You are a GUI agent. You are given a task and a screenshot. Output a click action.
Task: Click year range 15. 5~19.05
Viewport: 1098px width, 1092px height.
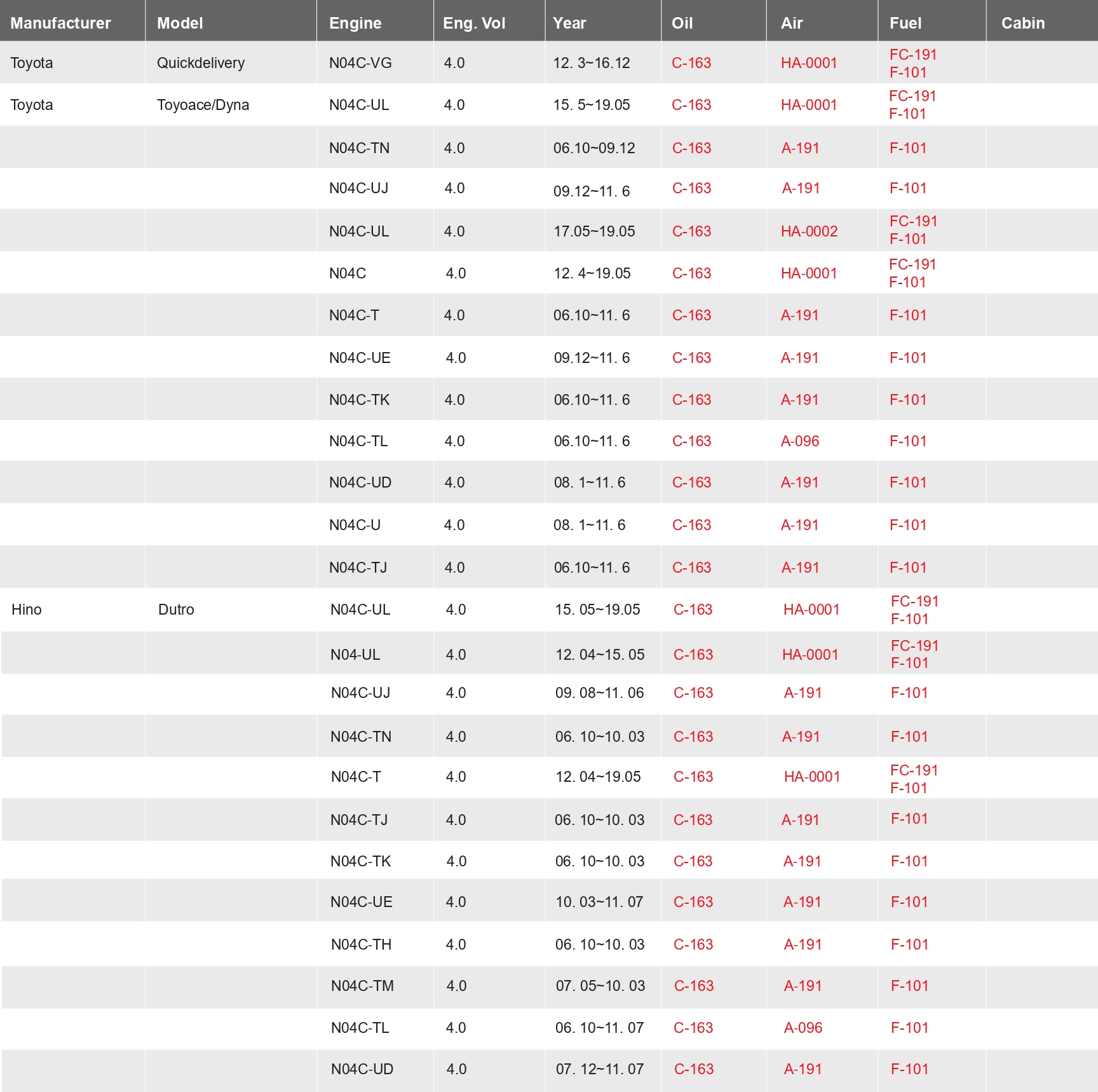coord(592,105)
